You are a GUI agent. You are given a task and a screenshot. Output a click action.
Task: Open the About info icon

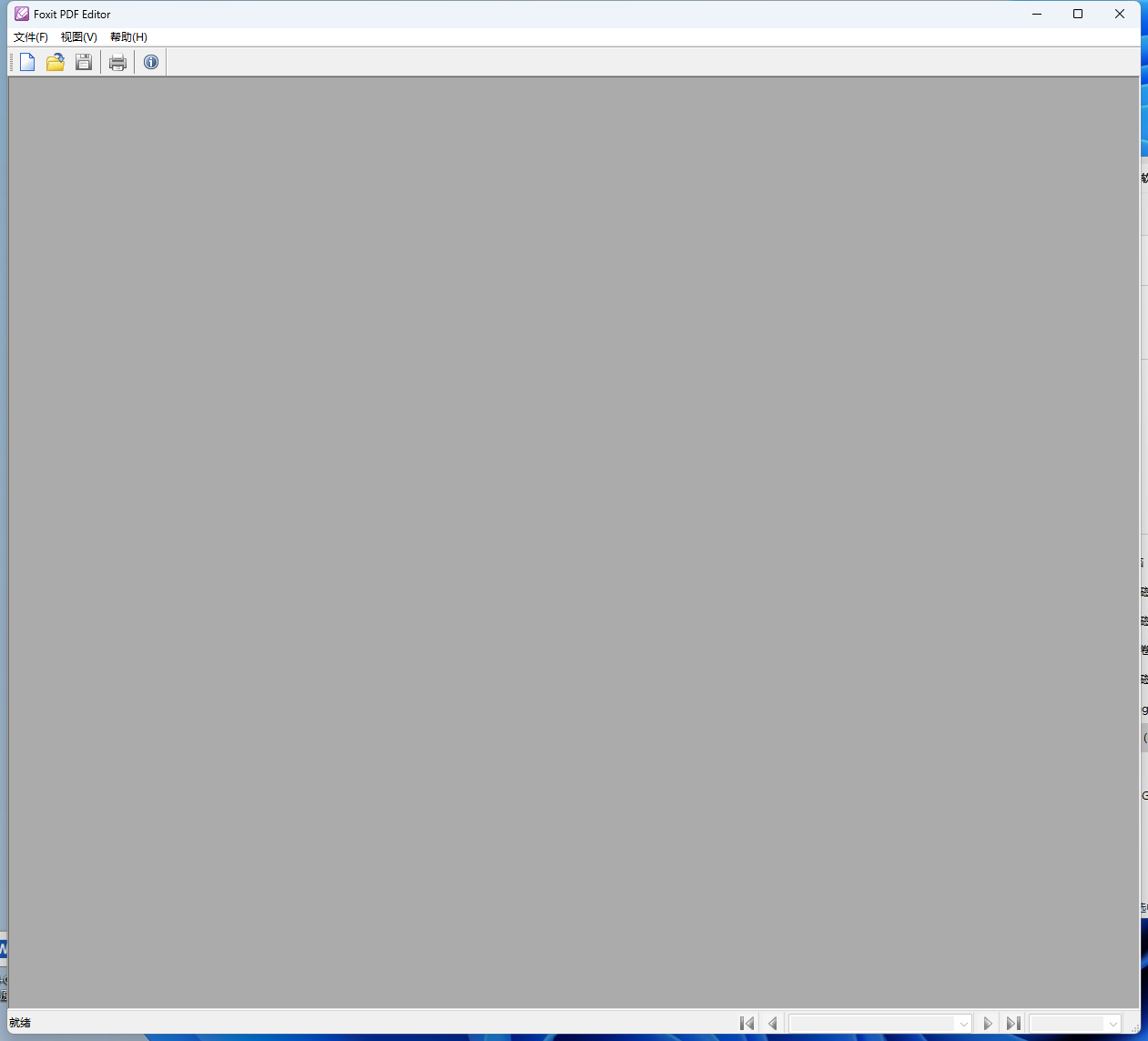pyautogui.click(x=151, y=62)
